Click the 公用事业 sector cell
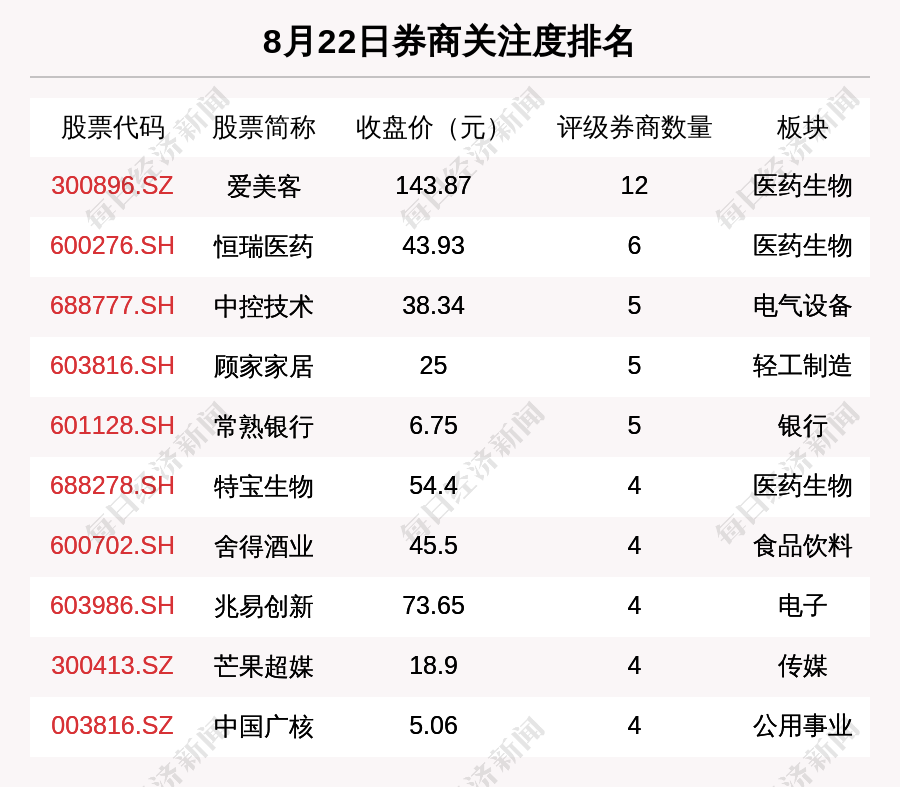Image resolution: width=900 pixels, height=787 pixels. [x=802, y=726]
